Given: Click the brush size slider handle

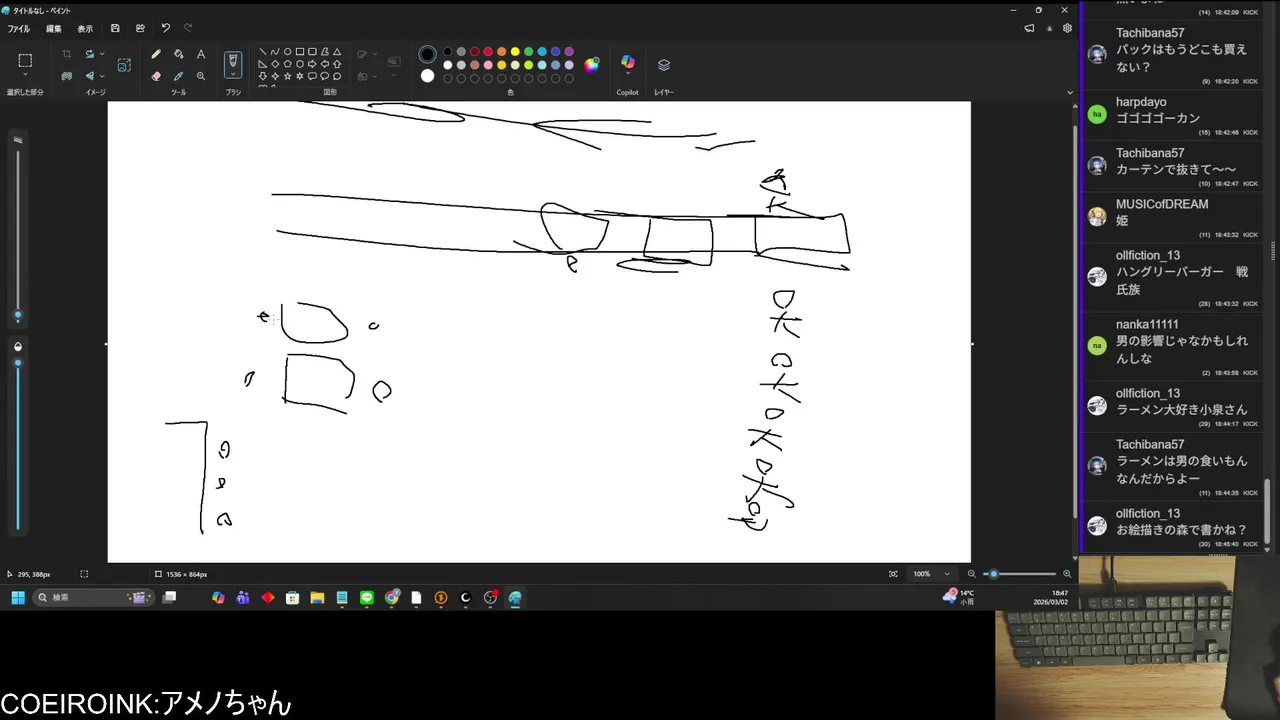Looking at the screenshot, I should tap(17, 316).
